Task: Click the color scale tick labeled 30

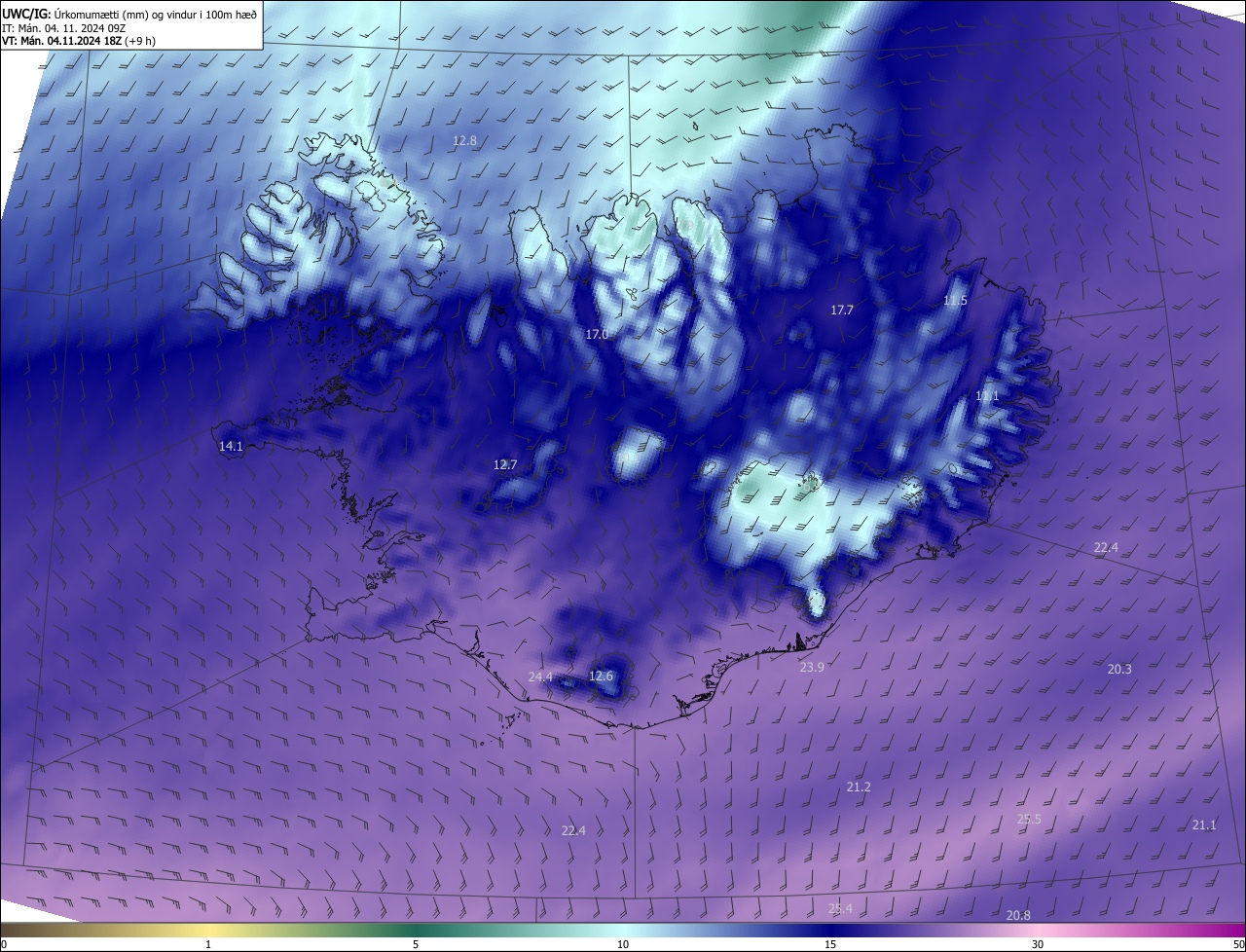Action: (x=1038, y=944)
